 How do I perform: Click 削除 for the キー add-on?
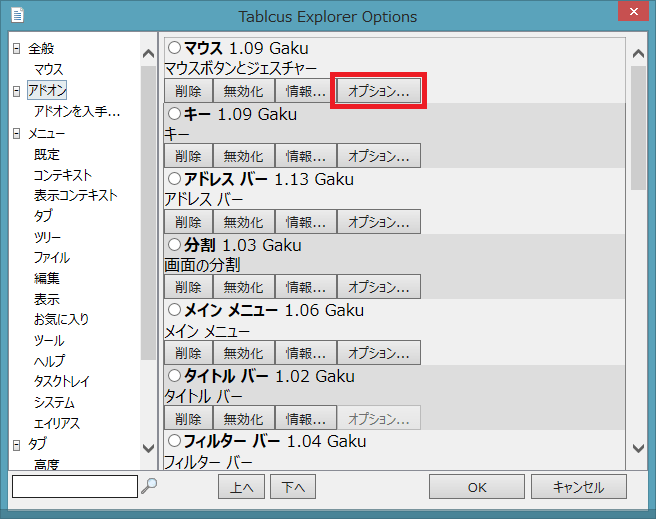pyautogui.click(x=188, y=156)
